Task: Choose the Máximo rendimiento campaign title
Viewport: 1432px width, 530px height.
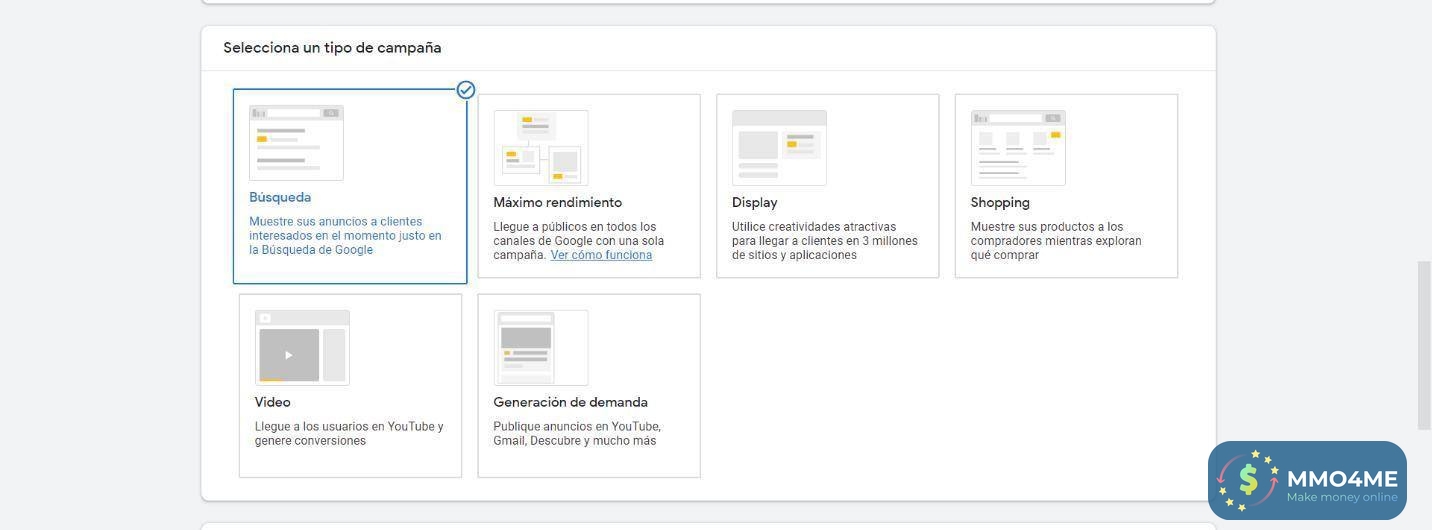Action: click(x=557, y=203)
